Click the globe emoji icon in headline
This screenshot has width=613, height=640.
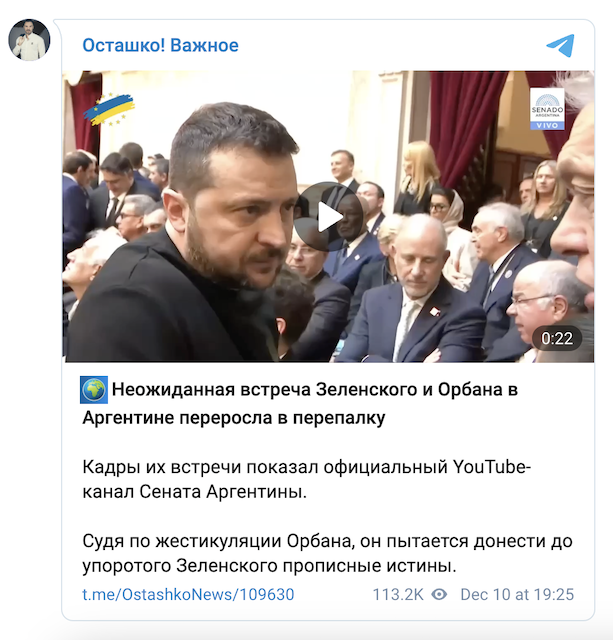(94, 390)
